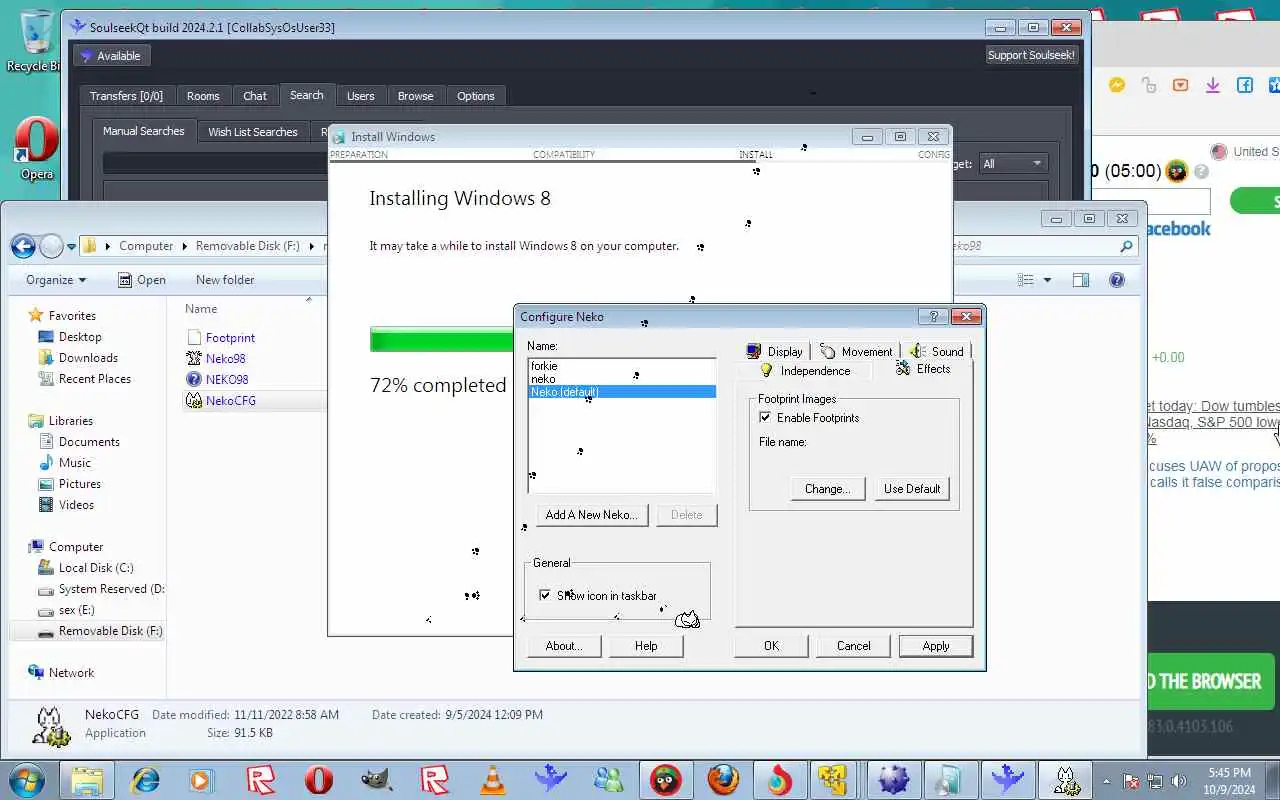
Task: Open Soulseek Wish List Searches tab
Action: pyautogui.click(x=253, y=132)
